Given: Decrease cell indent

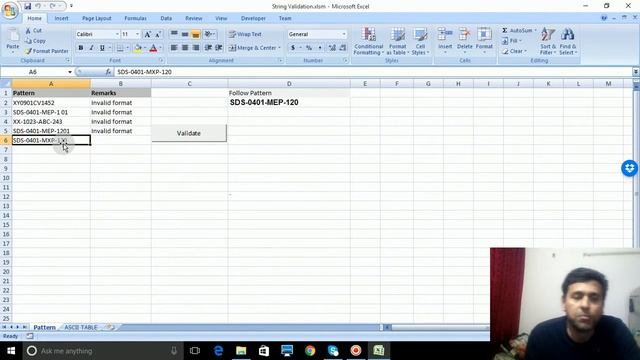Looking at the screenshot, I should click(x=208, y=48).
